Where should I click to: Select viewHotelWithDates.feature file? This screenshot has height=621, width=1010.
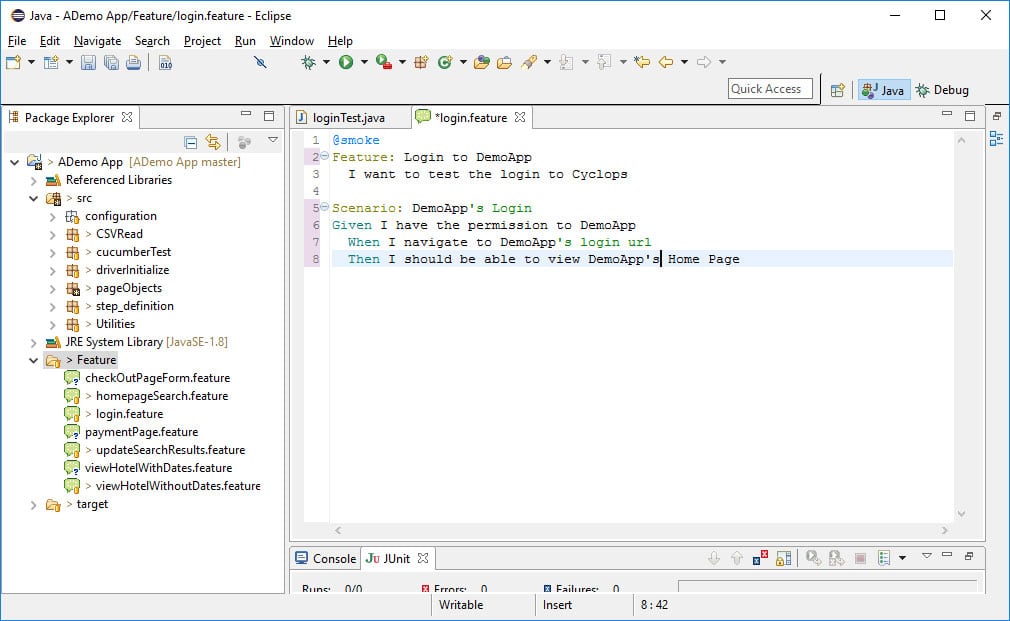pos(158,468)
